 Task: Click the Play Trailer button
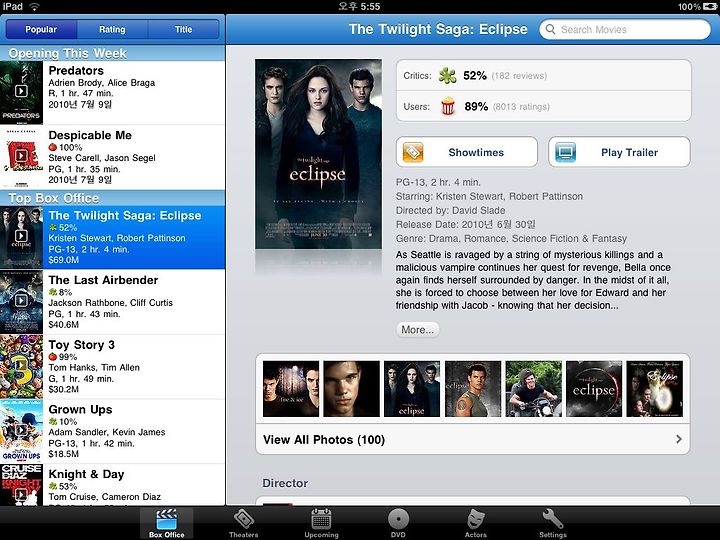[619, 152]
